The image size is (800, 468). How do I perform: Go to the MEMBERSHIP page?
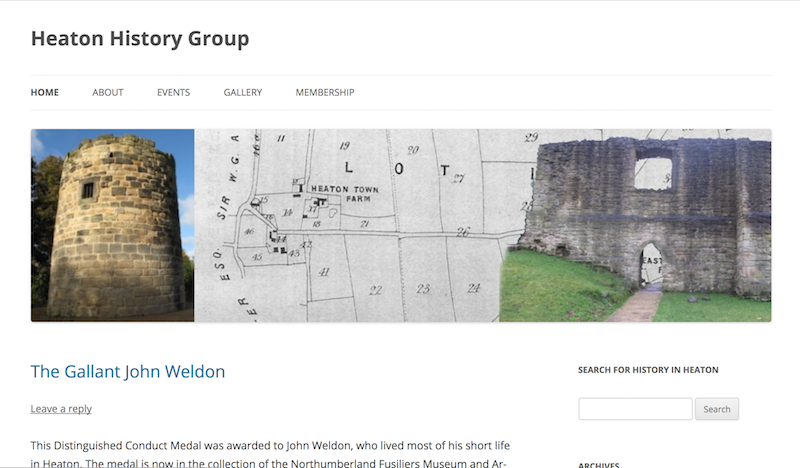(325, 92)
